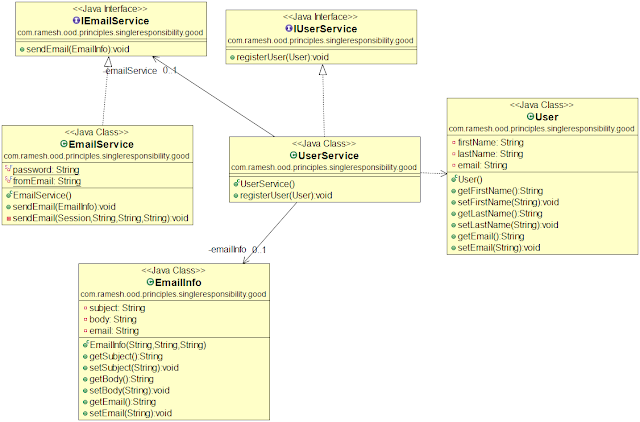
Task: Click getEmail():String in the EmailInfo class
Action: [x=122, y=402]
